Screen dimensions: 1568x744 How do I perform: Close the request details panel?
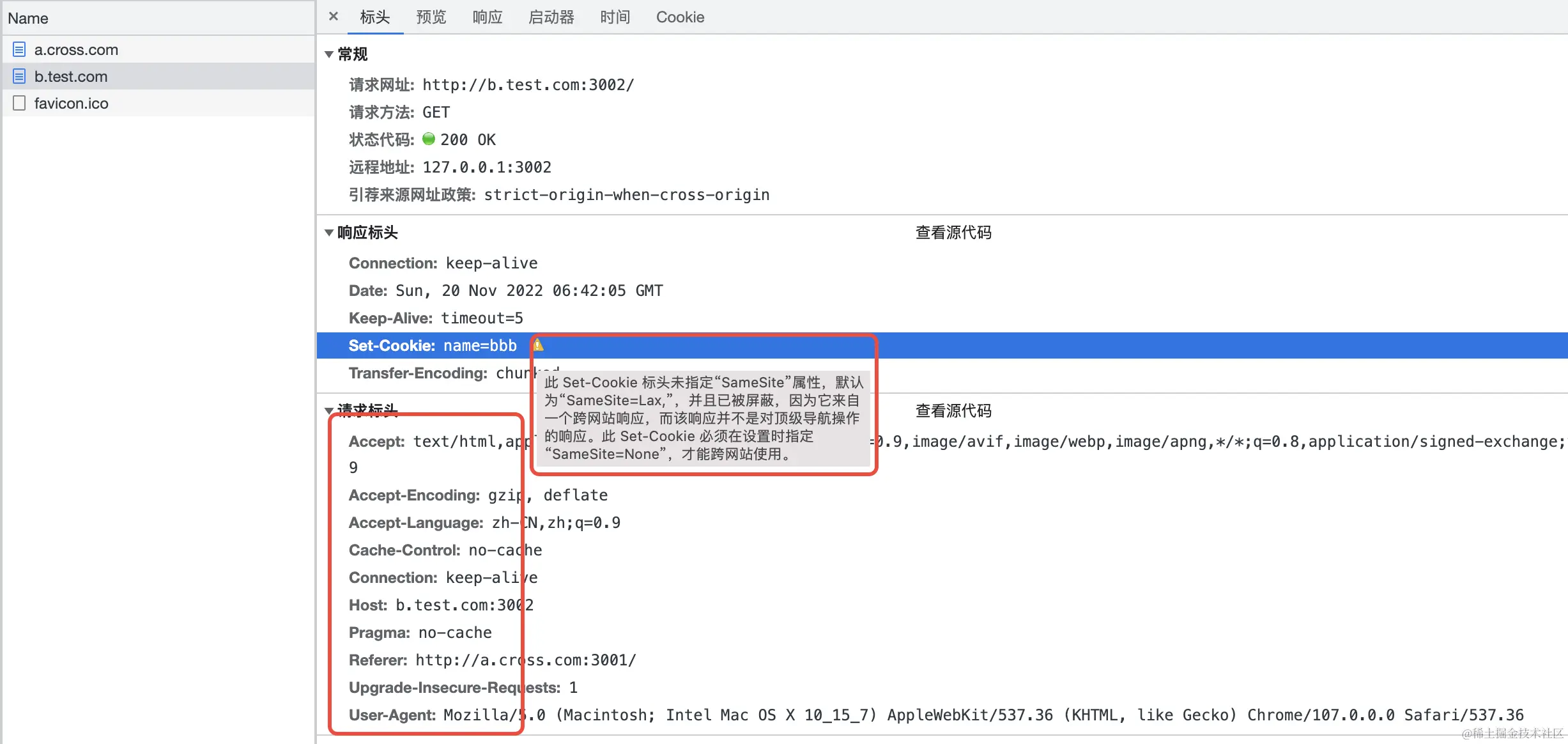[x=334, y=17]
